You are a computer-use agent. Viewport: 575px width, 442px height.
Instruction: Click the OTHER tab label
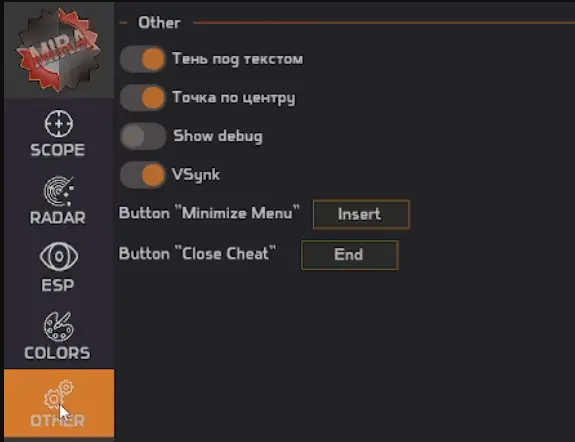[58, 421]
